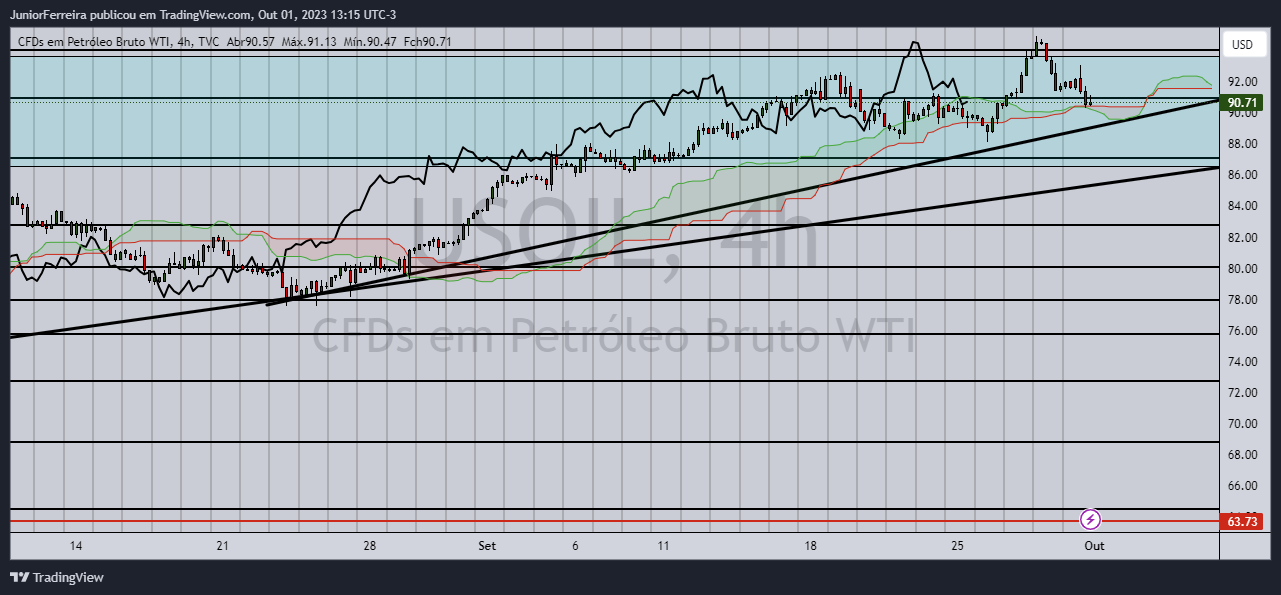Click the '11' date axis label

point(664,546)
